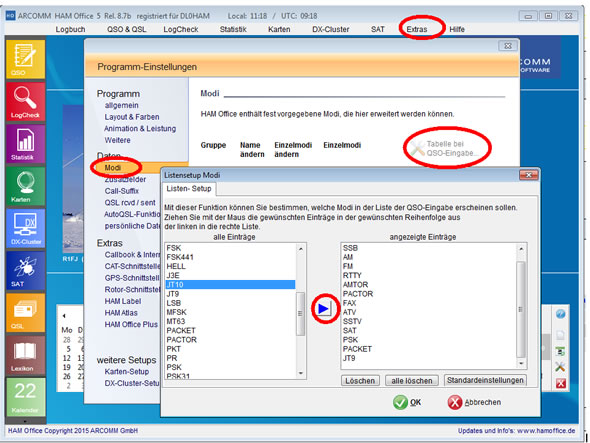
Task: Open the www.hamoffice.de link
Action: coord(546,431)
